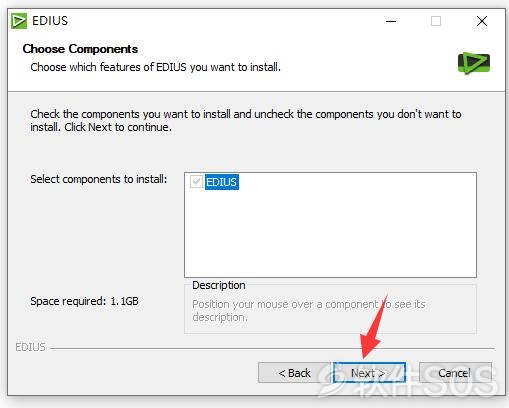Click the Description group label
This screenshot has width=509, height=408.
[x=219, y=285]
